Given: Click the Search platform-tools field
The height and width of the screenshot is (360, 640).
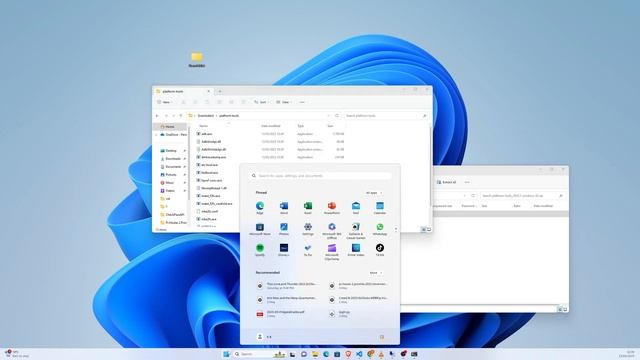Looking at the screenshot, I should (x=386, y=116).
